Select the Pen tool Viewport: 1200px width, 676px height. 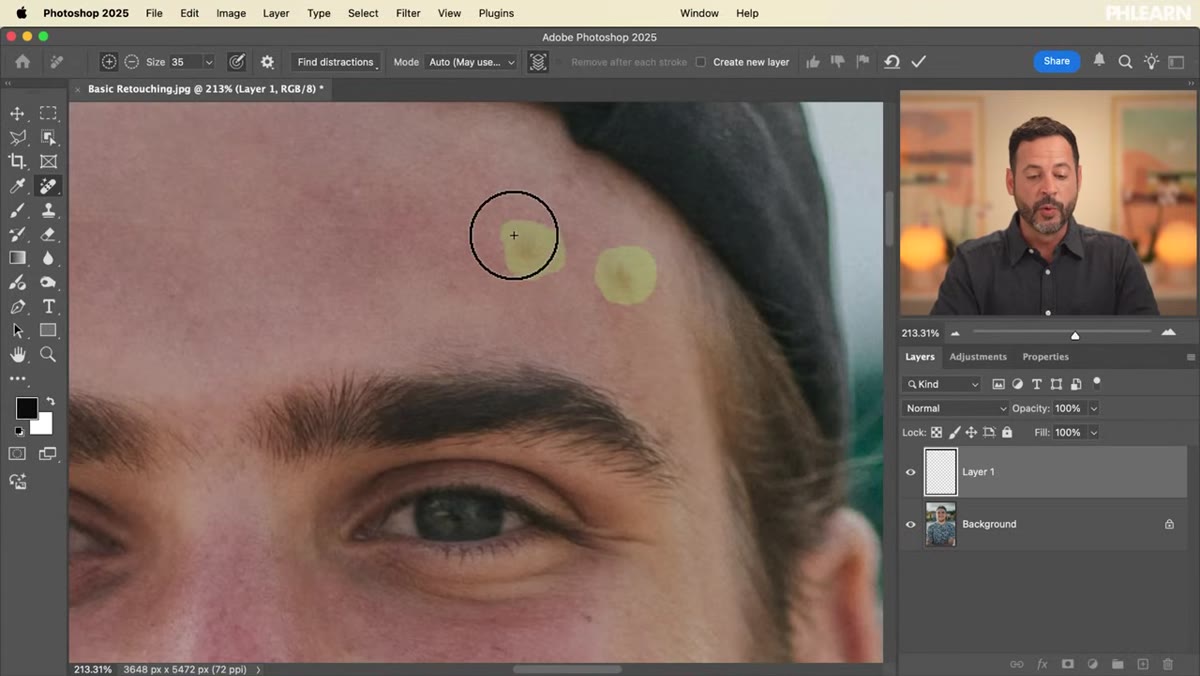[x=17, y=307]
